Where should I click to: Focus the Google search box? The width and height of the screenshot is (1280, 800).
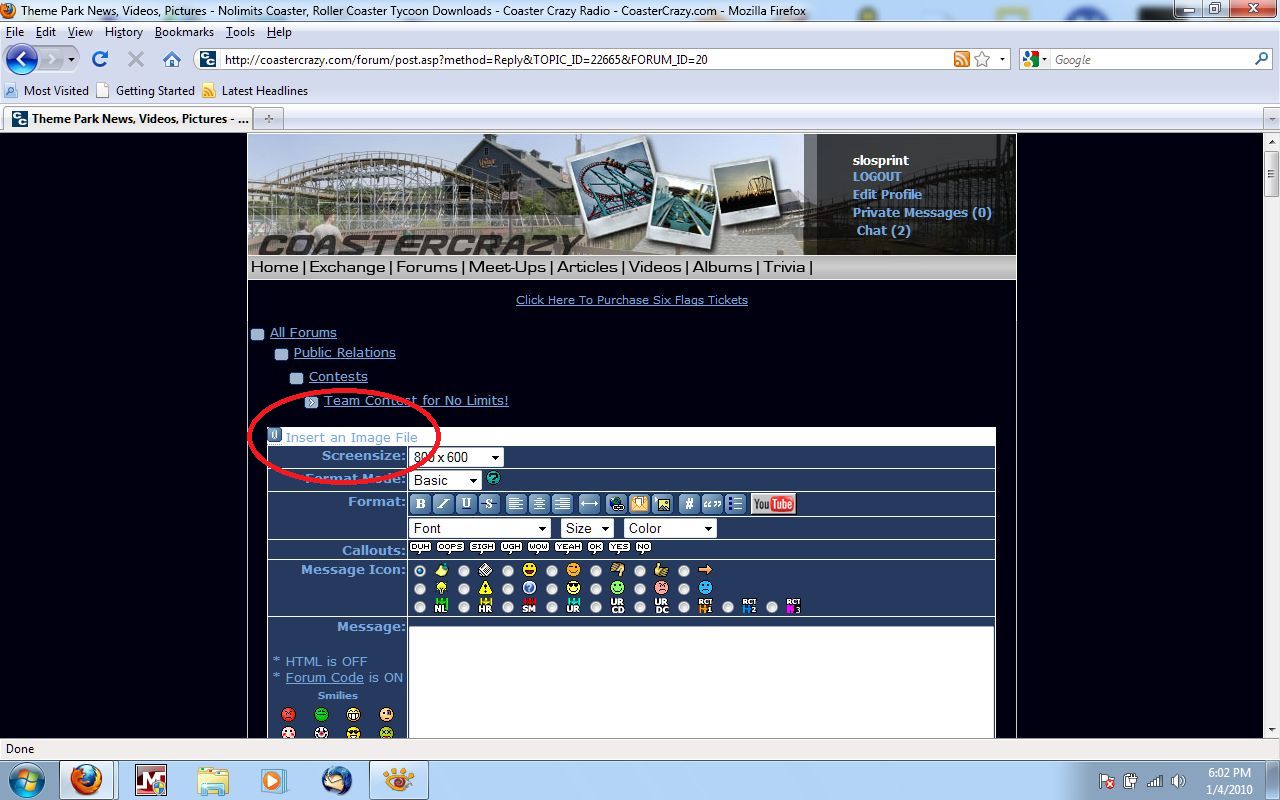[1150, 60]
